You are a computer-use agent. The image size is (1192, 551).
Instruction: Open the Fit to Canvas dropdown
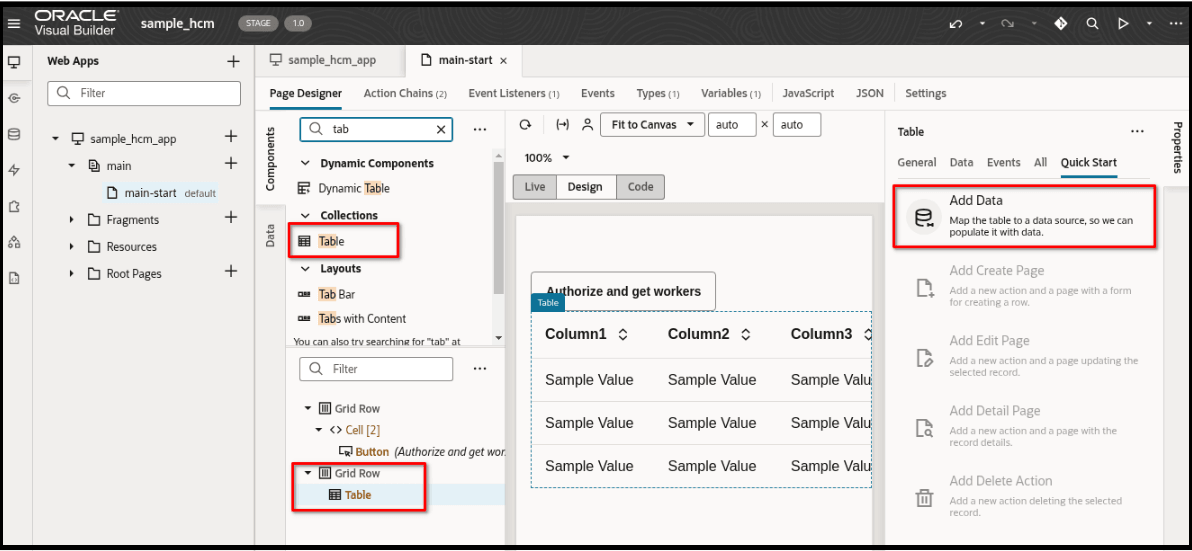coord(652,125)
